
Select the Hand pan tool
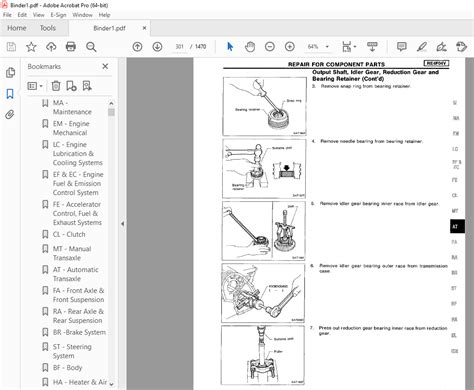250,47
